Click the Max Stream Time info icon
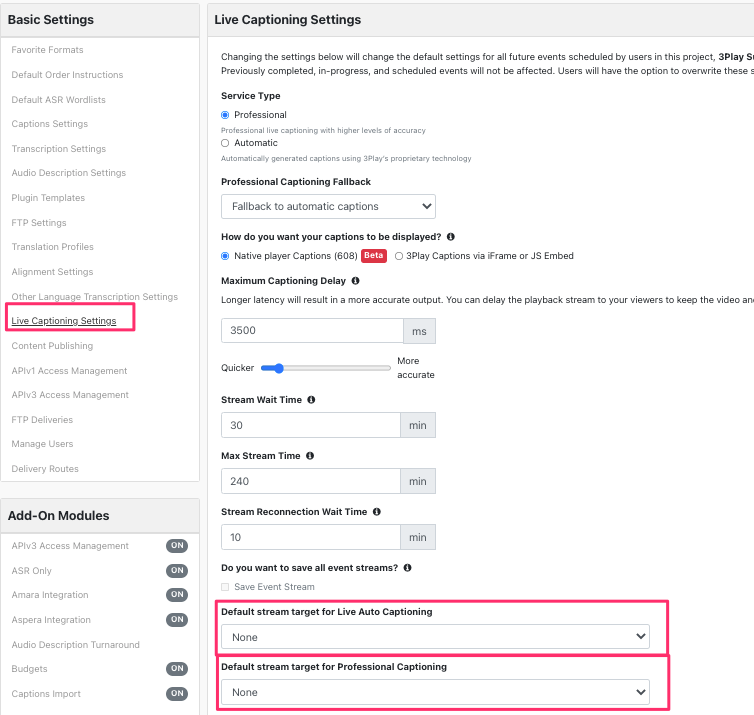754x715 pixels. 310,456
